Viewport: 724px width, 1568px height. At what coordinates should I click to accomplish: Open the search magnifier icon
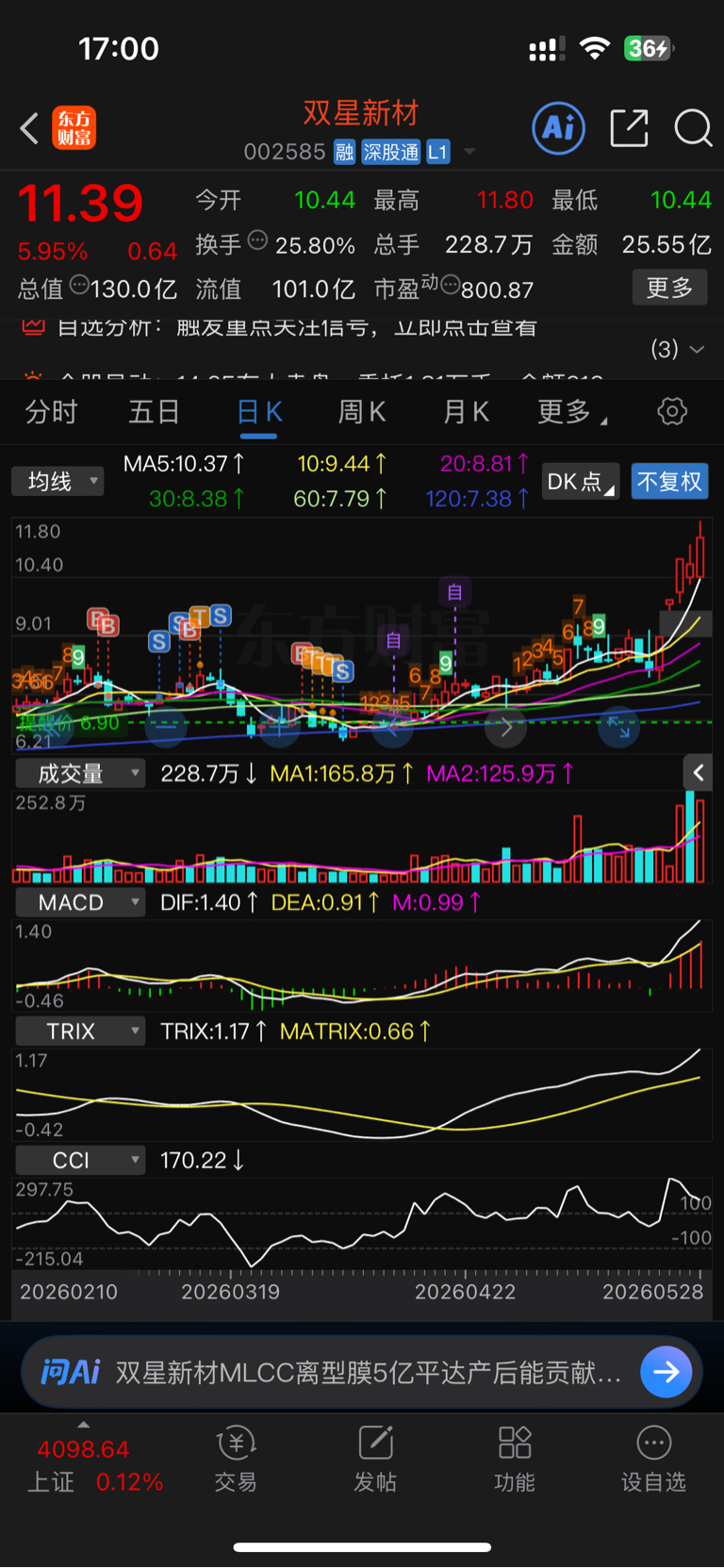pos(693,128)
